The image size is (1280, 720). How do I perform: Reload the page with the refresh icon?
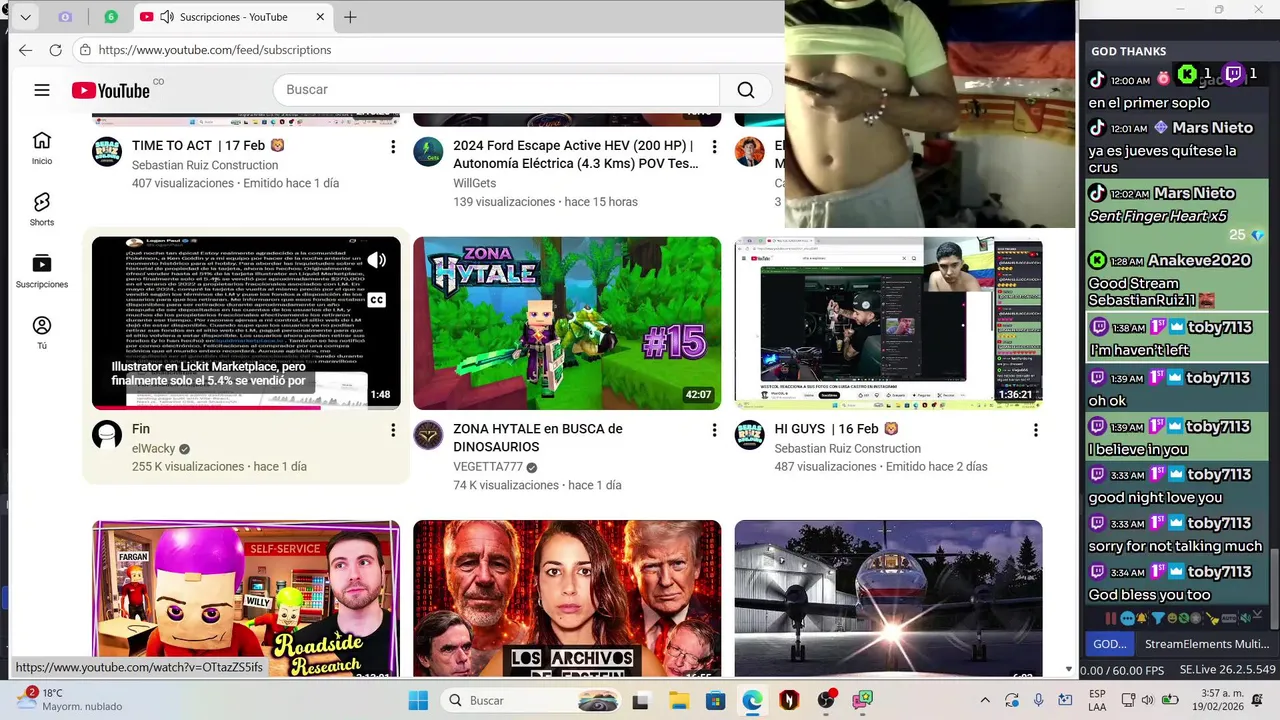tap(56, 50)
